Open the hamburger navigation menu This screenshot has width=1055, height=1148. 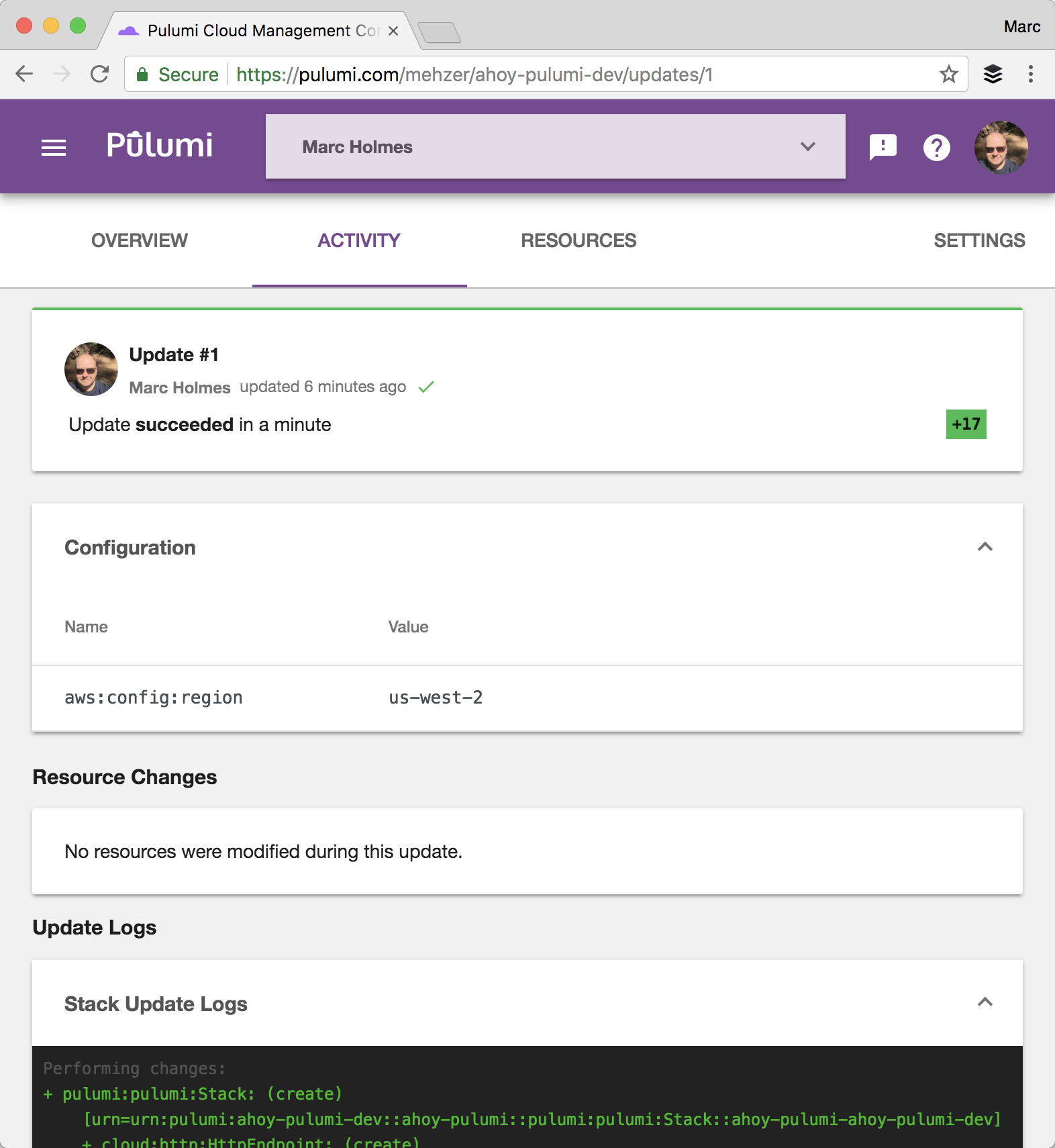pyautogui.click(x=54, y=147)
